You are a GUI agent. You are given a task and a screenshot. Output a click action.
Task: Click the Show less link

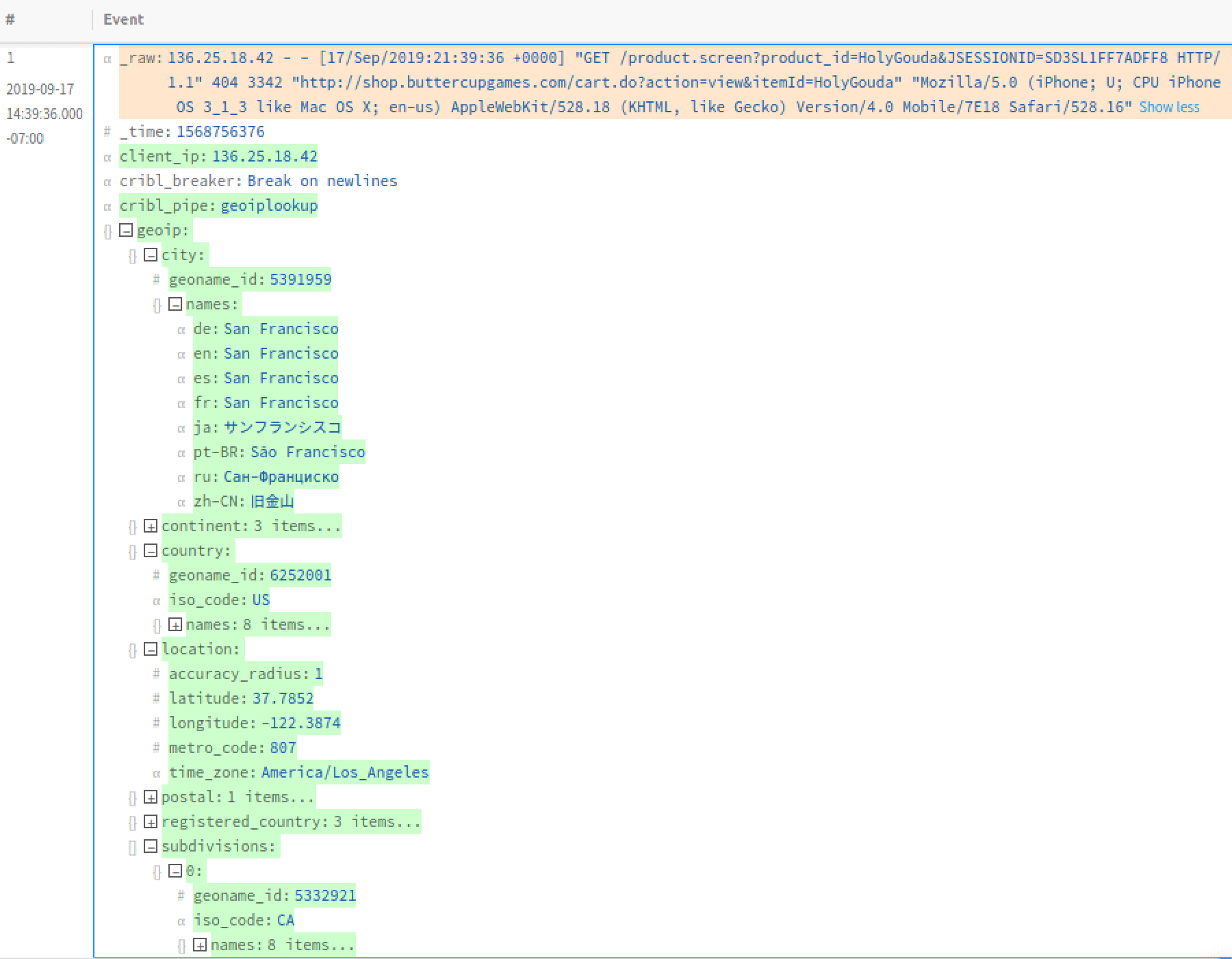pos(1168,107)
